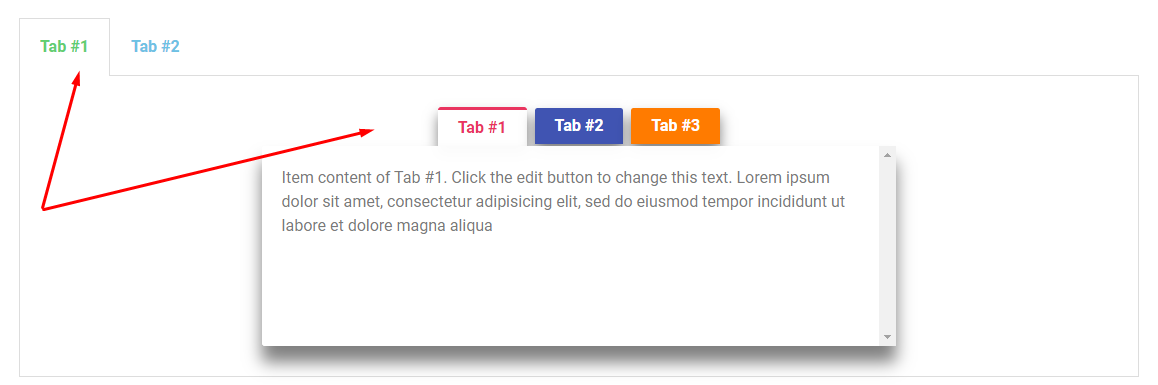Screen dimensions: 1158x385
Task: Click the content scrollbar's down arrow
Action: (x=888, y=337)
